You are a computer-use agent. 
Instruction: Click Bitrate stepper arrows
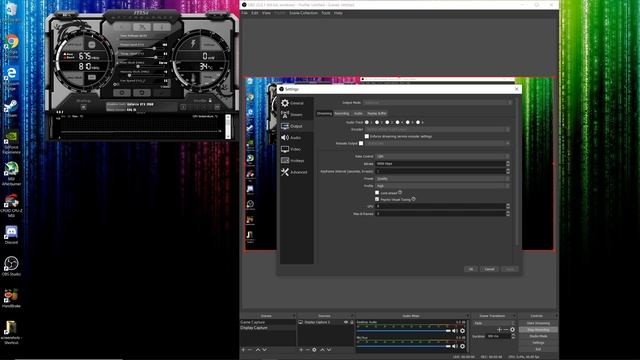[508, 164]
